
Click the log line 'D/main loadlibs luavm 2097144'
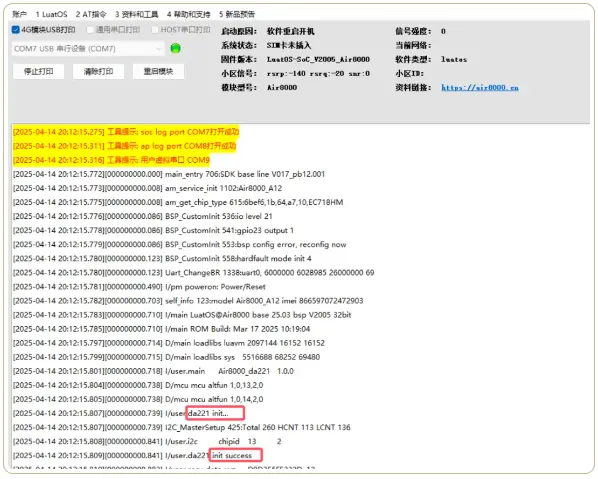tap(169, 343)
